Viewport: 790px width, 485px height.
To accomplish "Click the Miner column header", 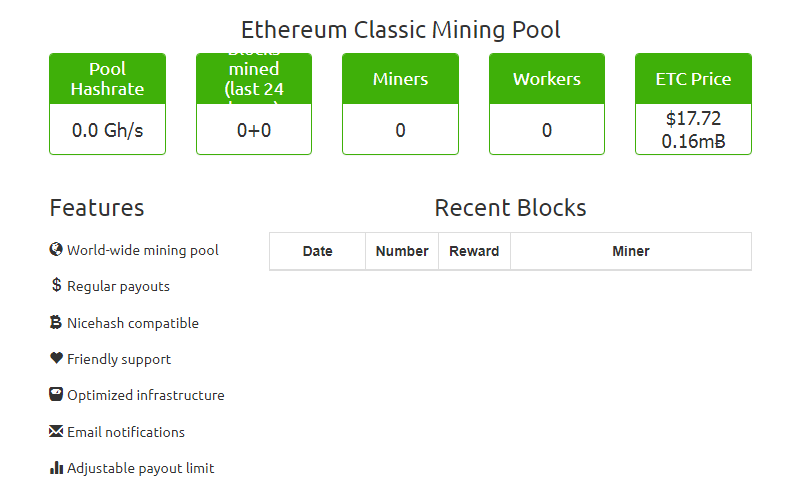I will point(631,251).
